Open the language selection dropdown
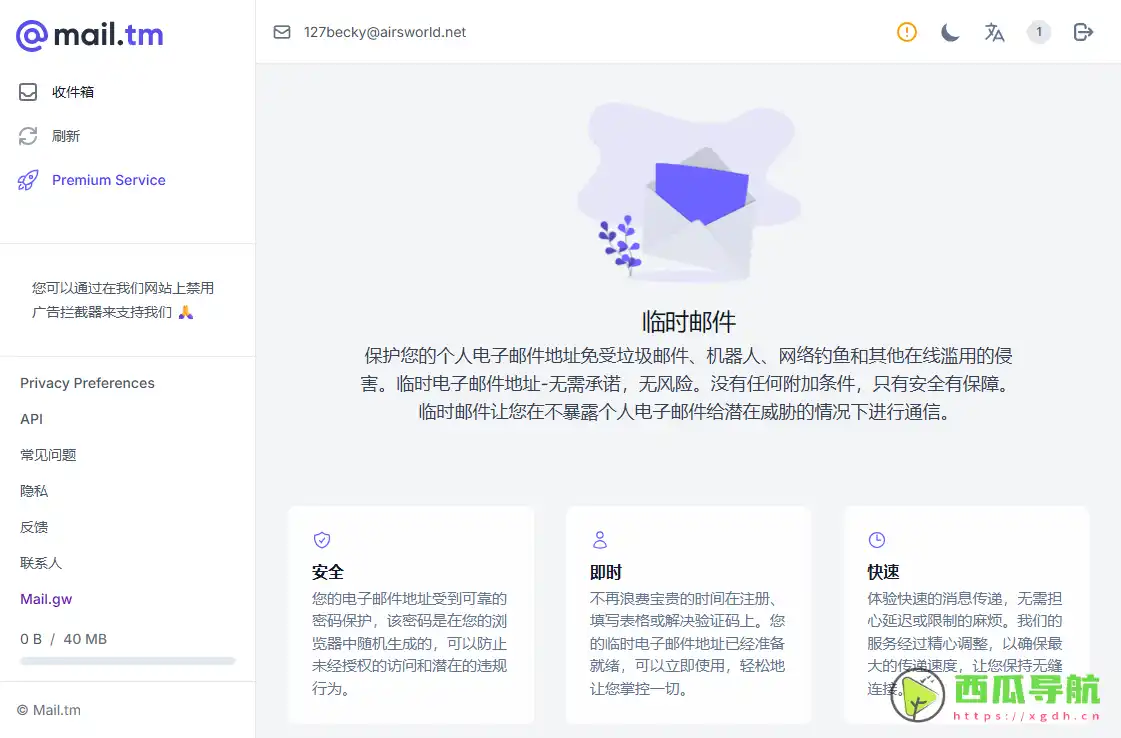 tap(994, 32)
